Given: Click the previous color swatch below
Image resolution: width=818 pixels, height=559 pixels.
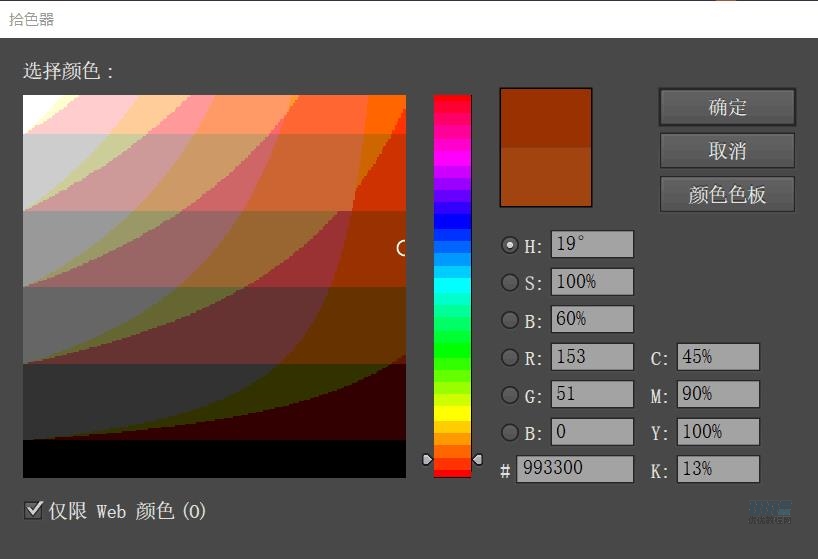Looking at the screenshot, I should coord(546,176).
